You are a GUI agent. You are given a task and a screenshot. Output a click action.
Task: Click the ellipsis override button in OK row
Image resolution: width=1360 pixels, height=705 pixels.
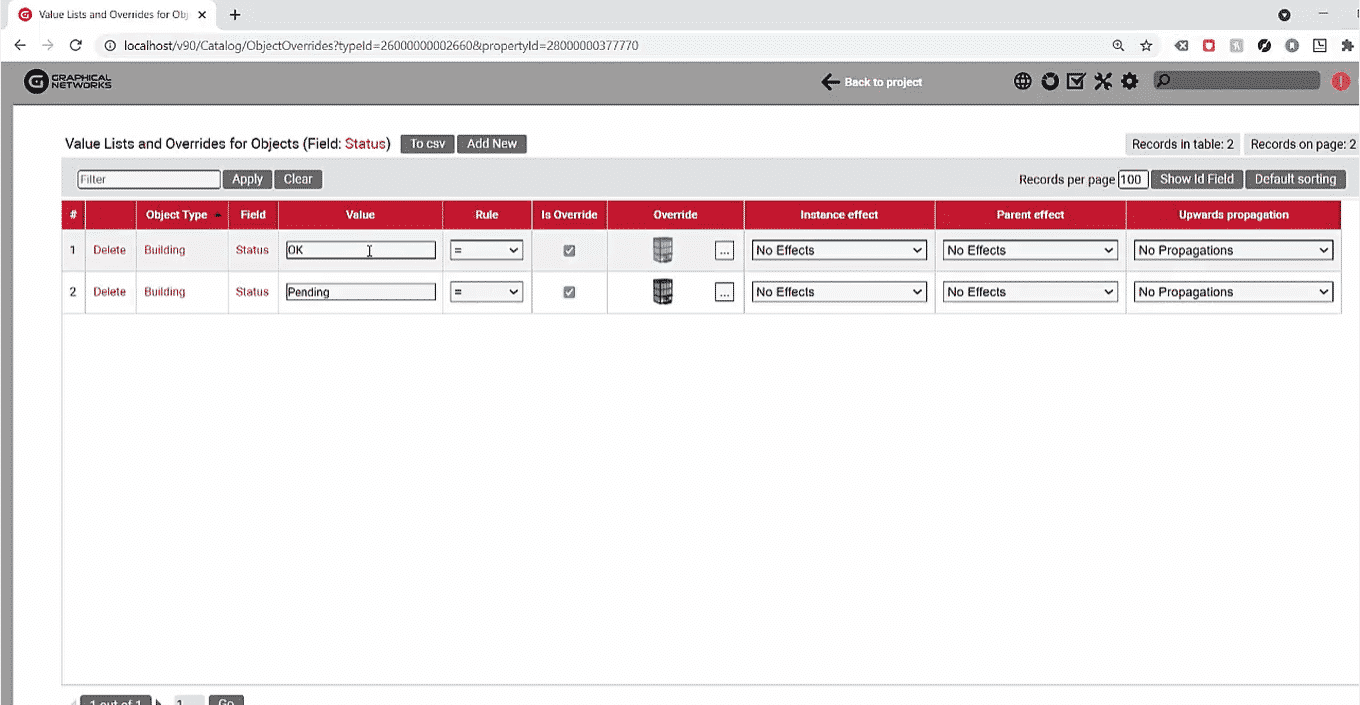(x=725, y=251)
